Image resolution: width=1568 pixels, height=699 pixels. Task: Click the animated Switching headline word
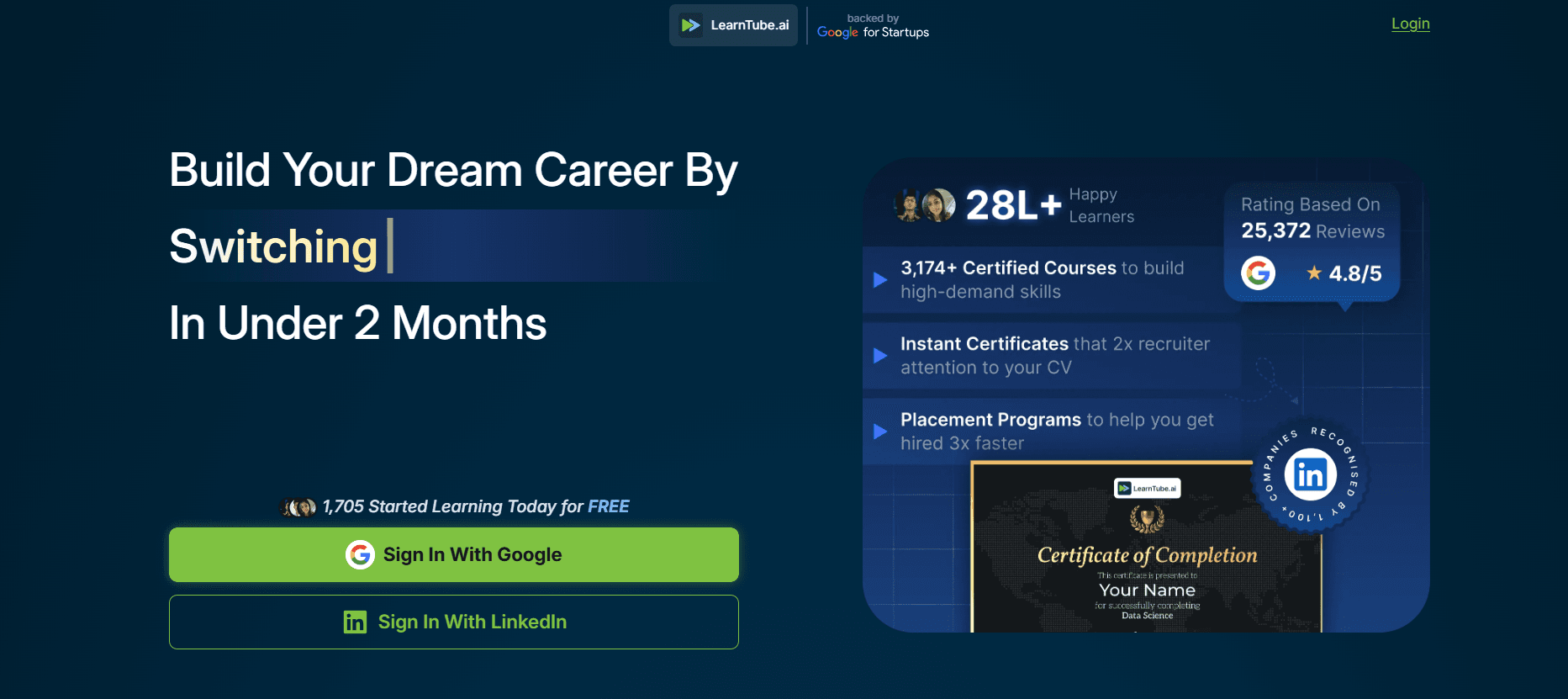pos(273,246)
